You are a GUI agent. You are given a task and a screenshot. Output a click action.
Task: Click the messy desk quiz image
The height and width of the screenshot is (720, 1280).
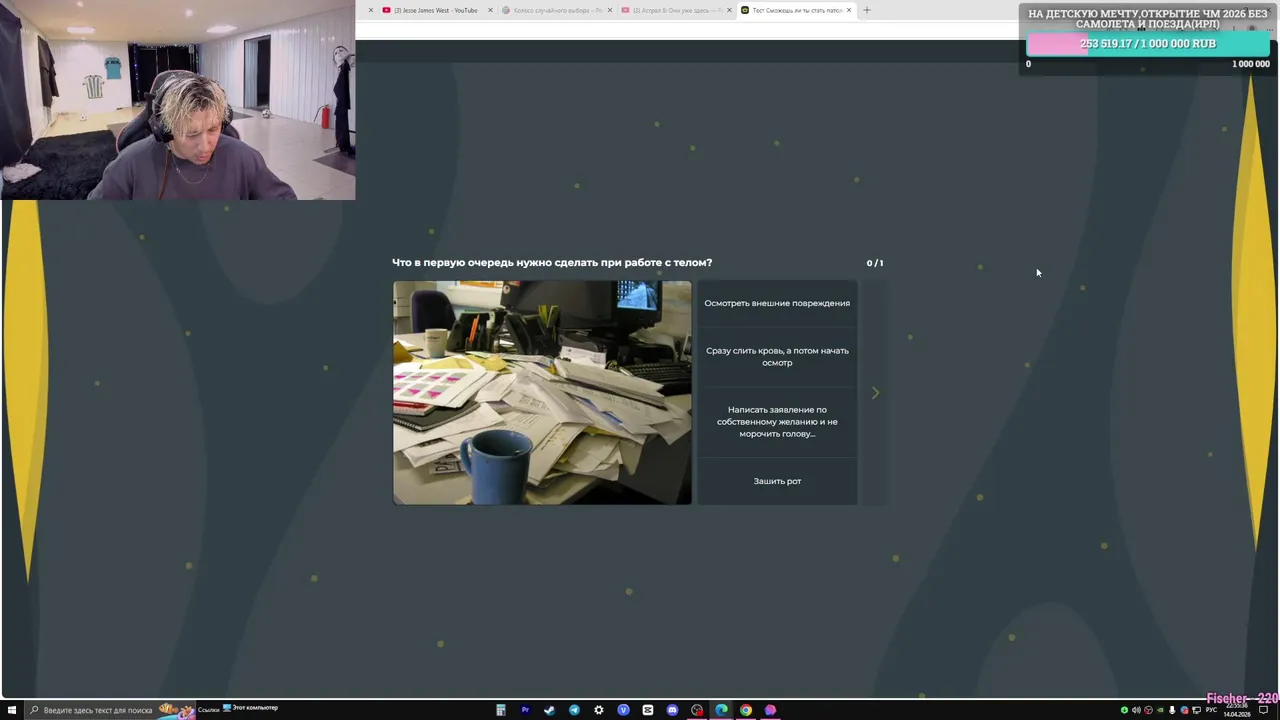(542, 392)
